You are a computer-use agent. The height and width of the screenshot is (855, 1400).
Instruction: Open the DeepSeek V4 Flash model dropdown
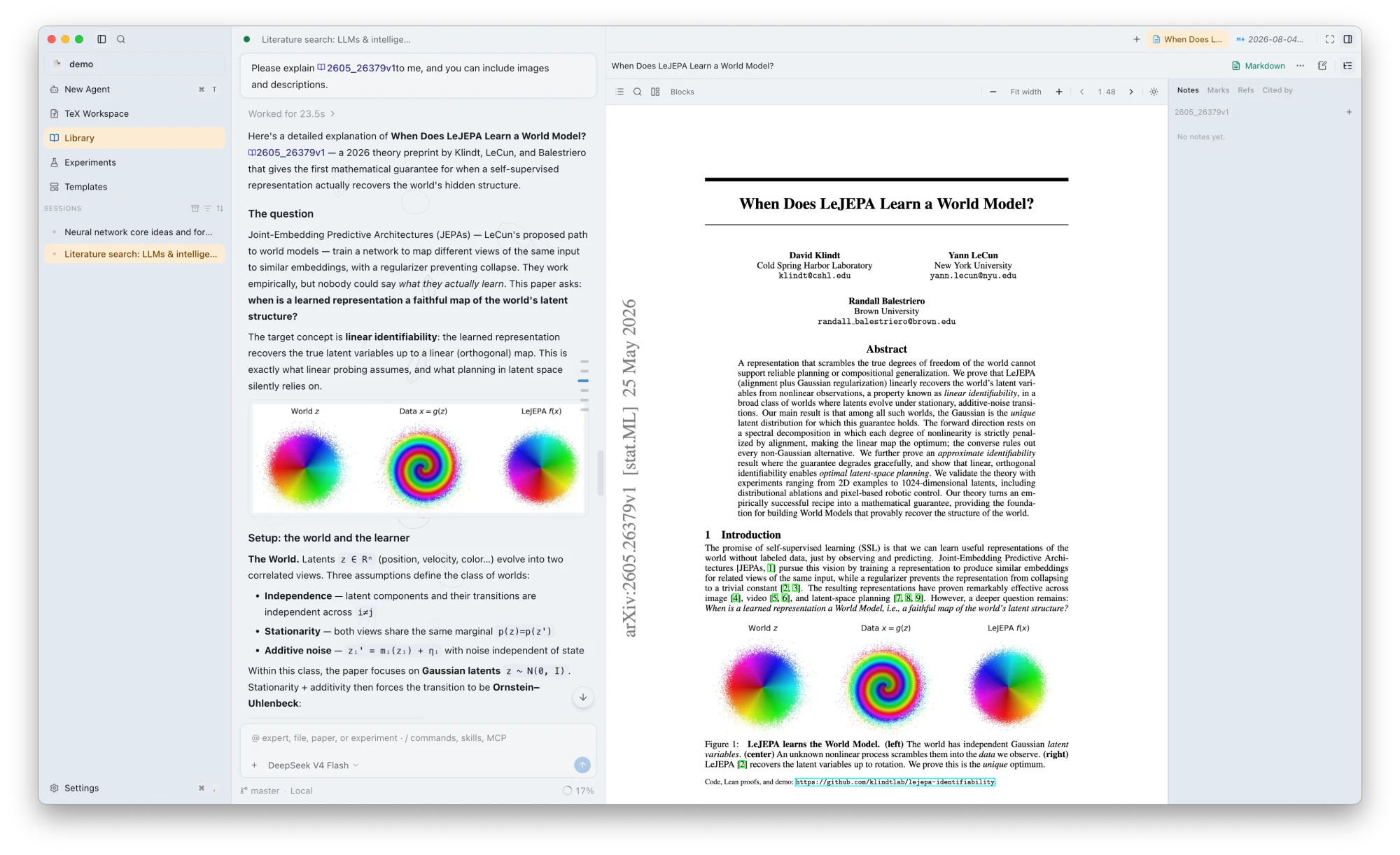313,765
